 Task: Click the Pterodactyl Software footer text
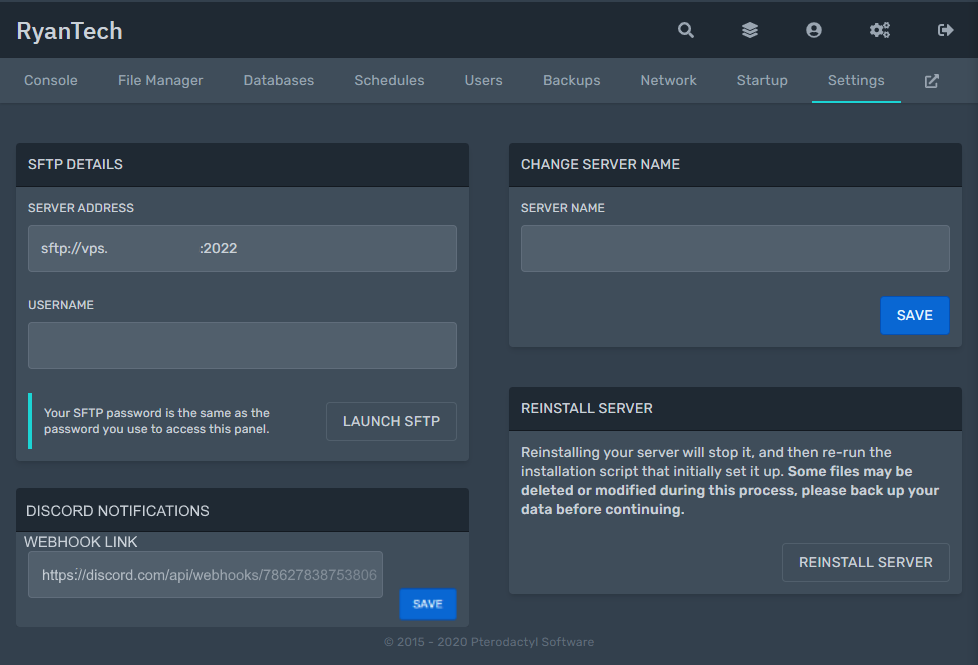(489, 642)
